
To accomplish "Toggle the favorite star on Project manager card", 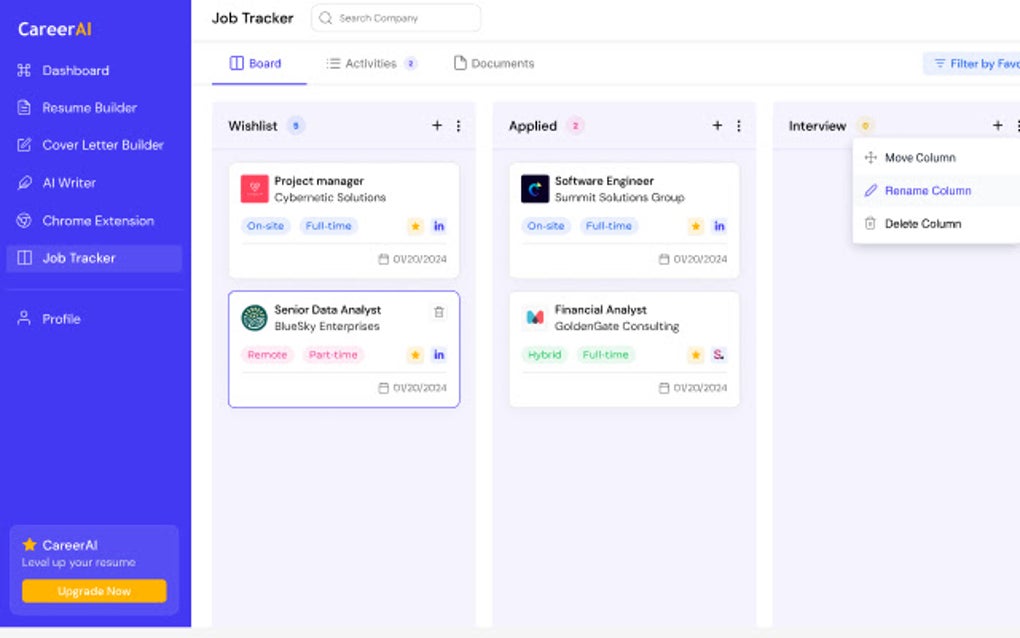I will coord(415,226).
